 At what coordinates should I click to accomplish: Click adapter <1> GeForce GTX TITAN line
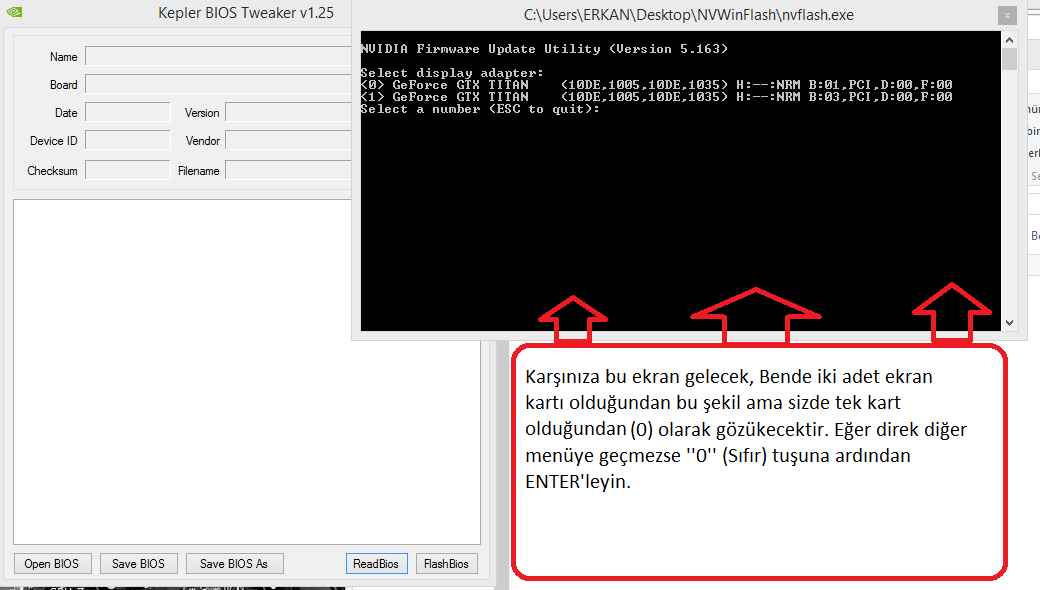click(657, 97)
